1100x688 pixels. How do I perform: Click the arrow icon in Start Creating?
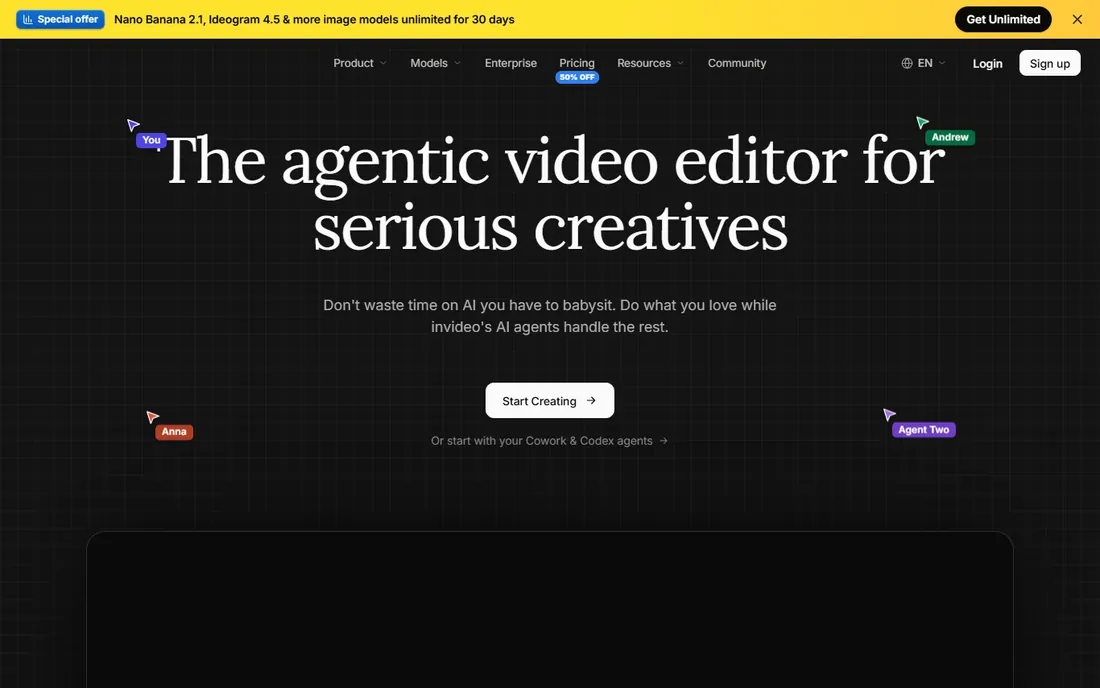591,400
